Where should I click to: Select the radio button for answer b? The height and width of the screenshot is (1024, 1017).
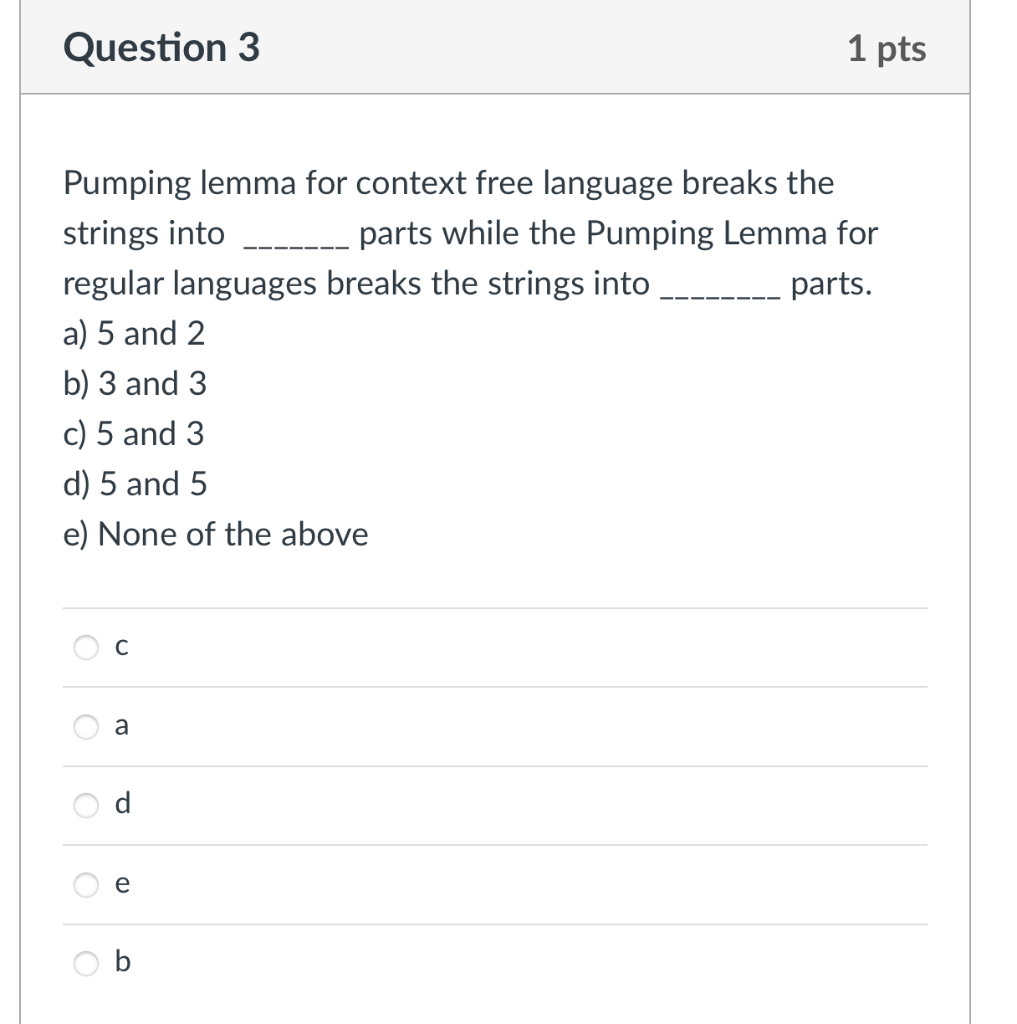86,962
